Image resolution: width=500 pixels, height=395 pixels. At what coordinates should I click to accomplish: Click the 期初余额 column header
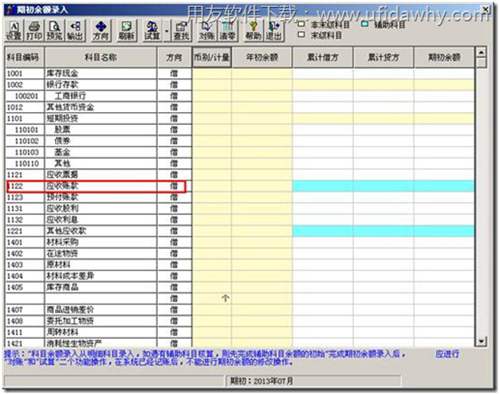click(444, 57)
